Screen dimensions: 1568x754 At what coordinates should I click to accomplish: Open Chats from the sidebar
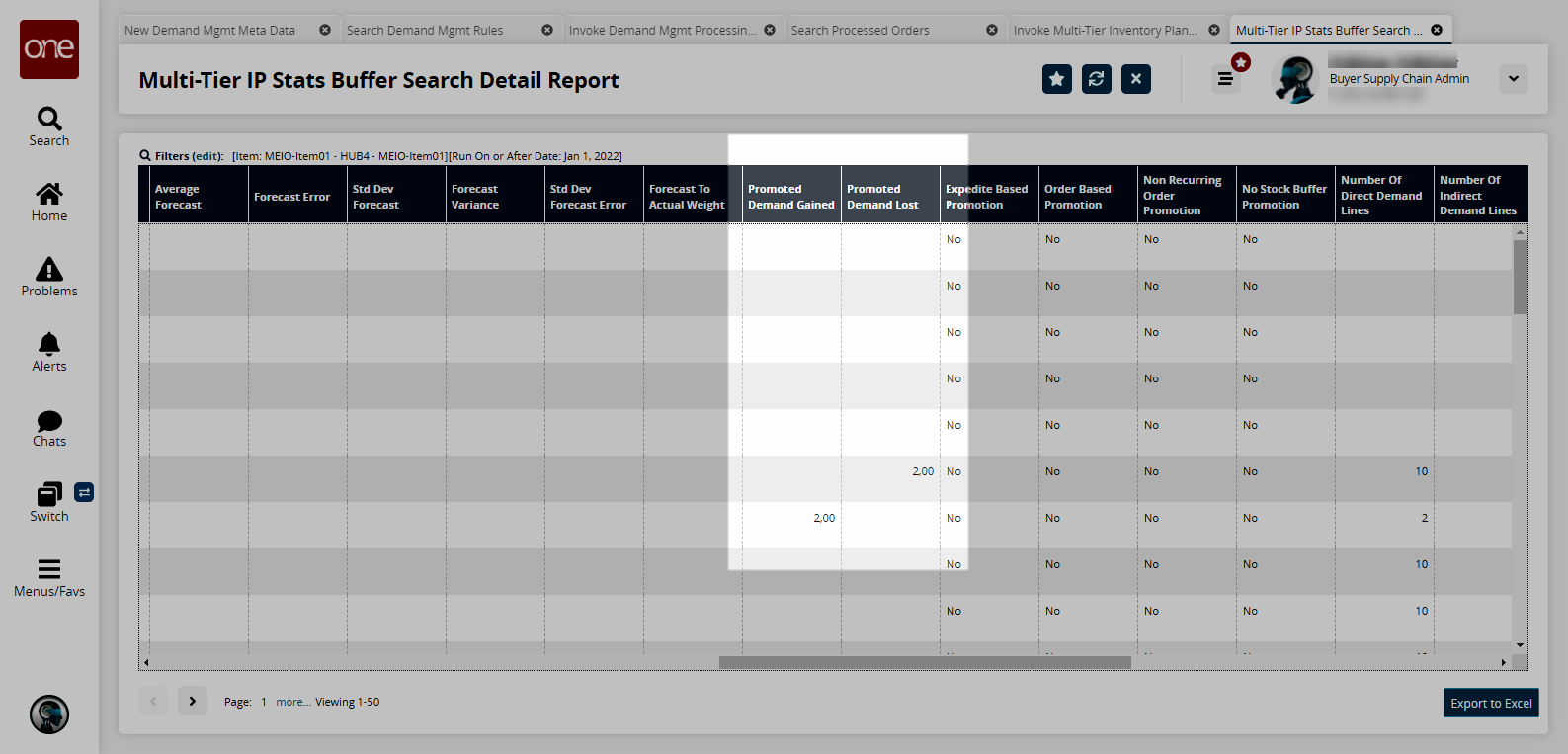click(49, 427)
